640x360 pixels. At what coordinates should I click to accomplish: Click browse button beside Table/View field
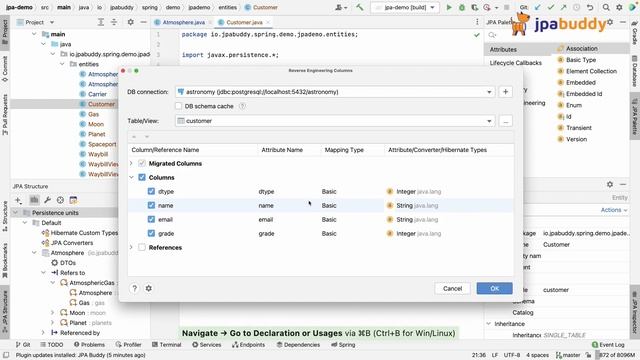(x=505, y=121)
